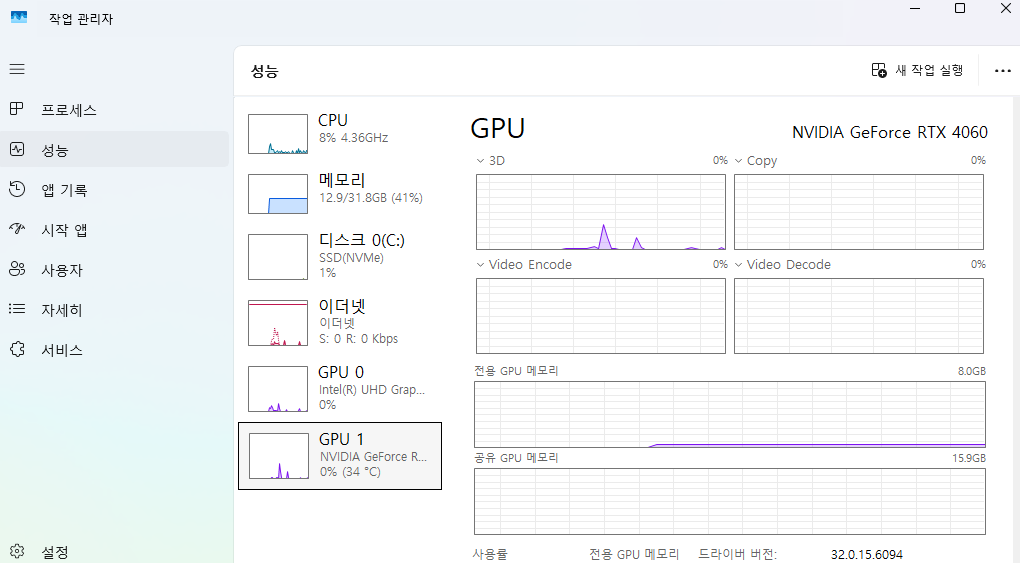Switch to the 성능 performance tab
Viewport: 1020px width, 563px height.
(114, 150)
